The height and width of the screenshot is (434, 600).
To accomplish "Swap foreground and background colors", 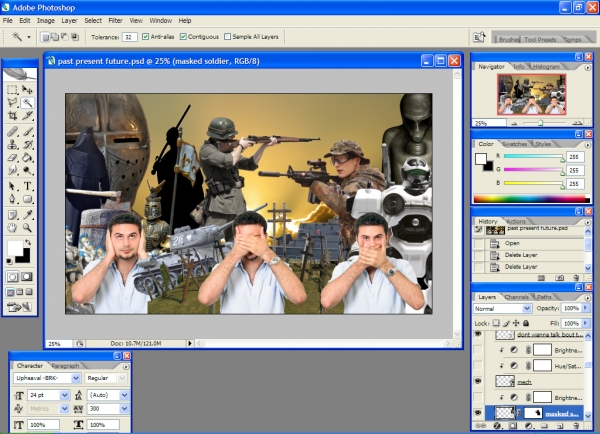I will [28, 242].
